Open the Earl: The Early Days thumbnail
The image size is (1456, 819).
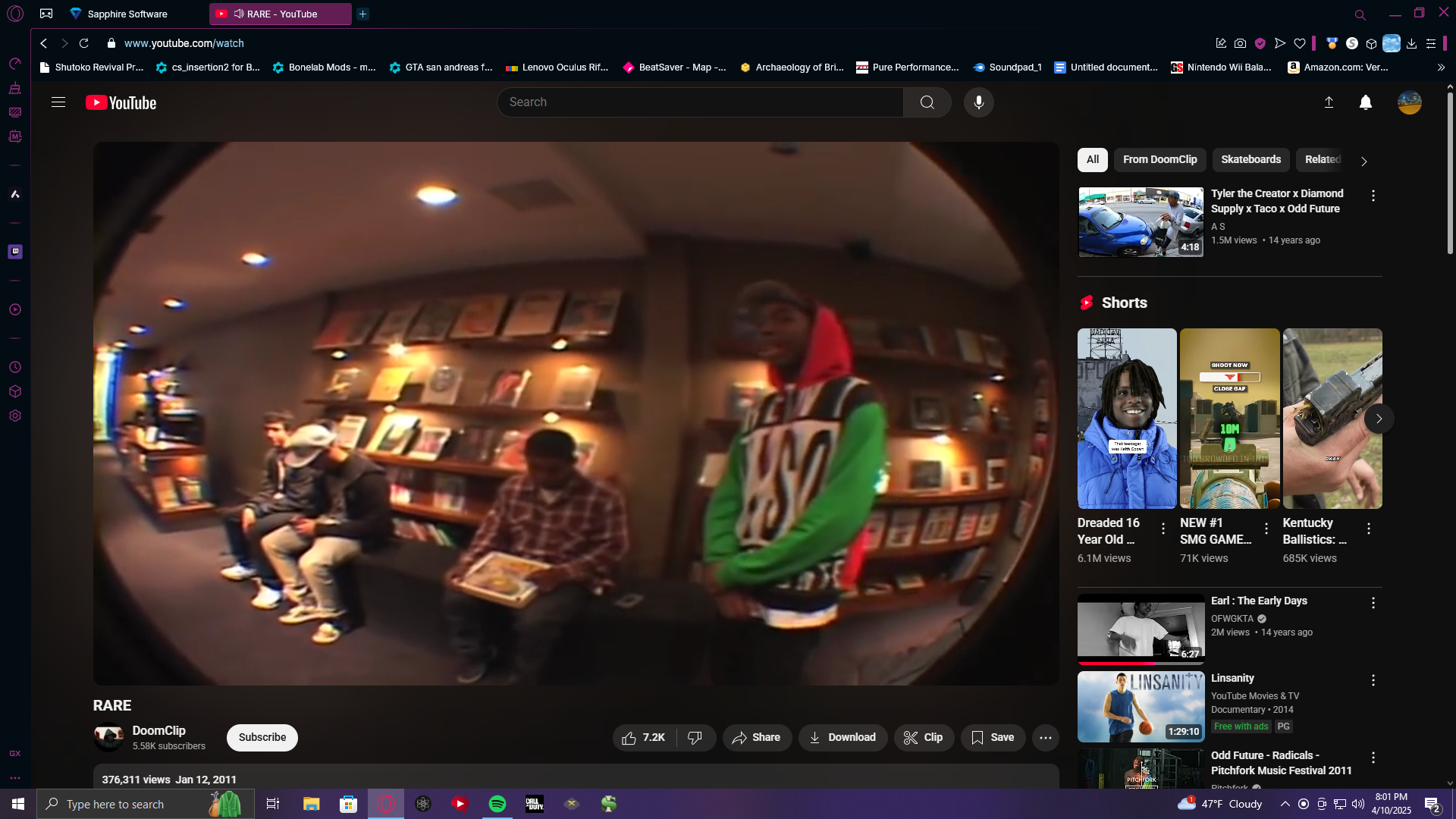pos(1141,628)
